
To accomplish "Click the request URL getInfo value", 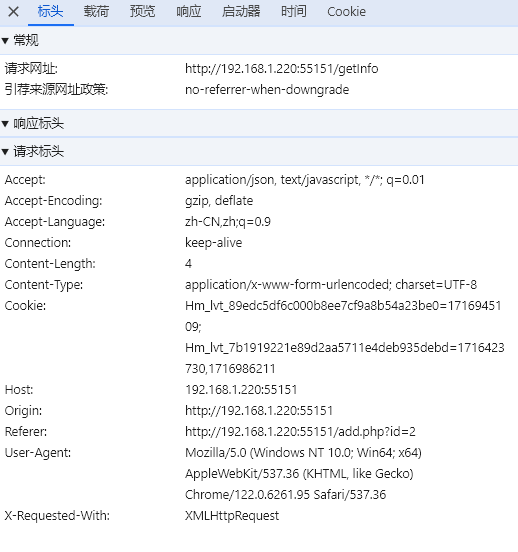I will [282, 68].
